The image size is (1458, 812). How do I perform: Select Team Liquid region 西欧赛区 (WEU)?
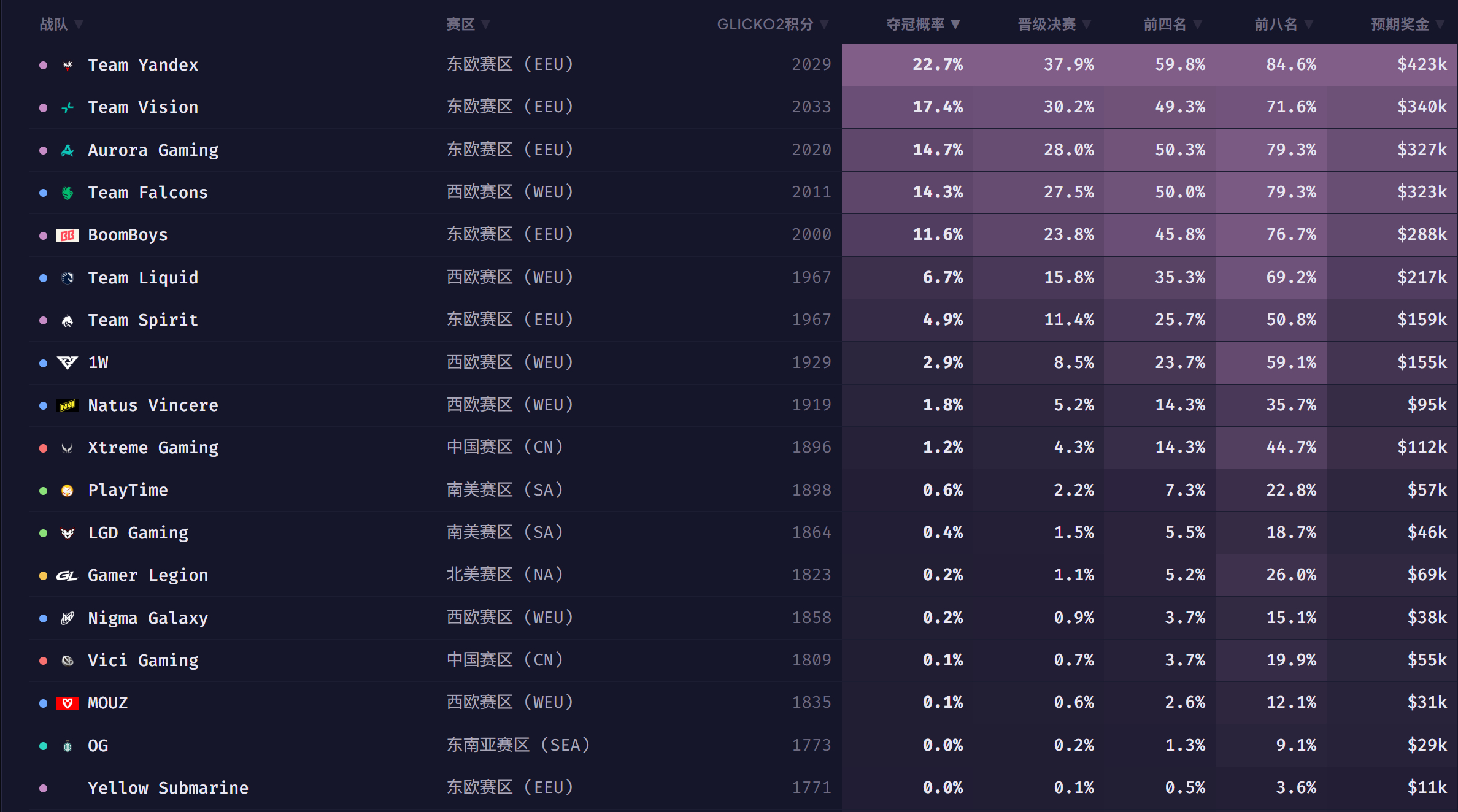pyautogui.click(x=510, y=278)
